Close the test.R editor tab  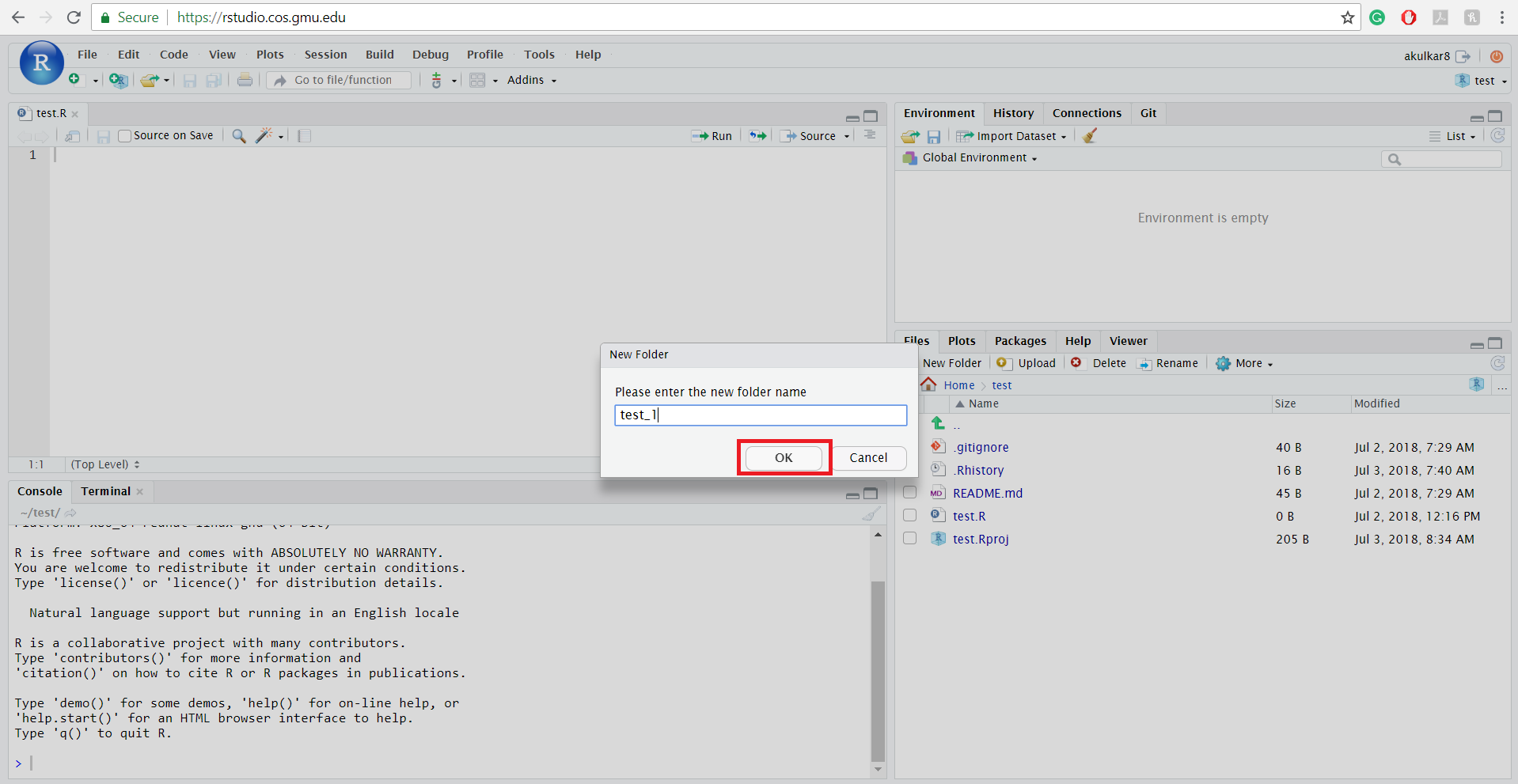point(75,114)
